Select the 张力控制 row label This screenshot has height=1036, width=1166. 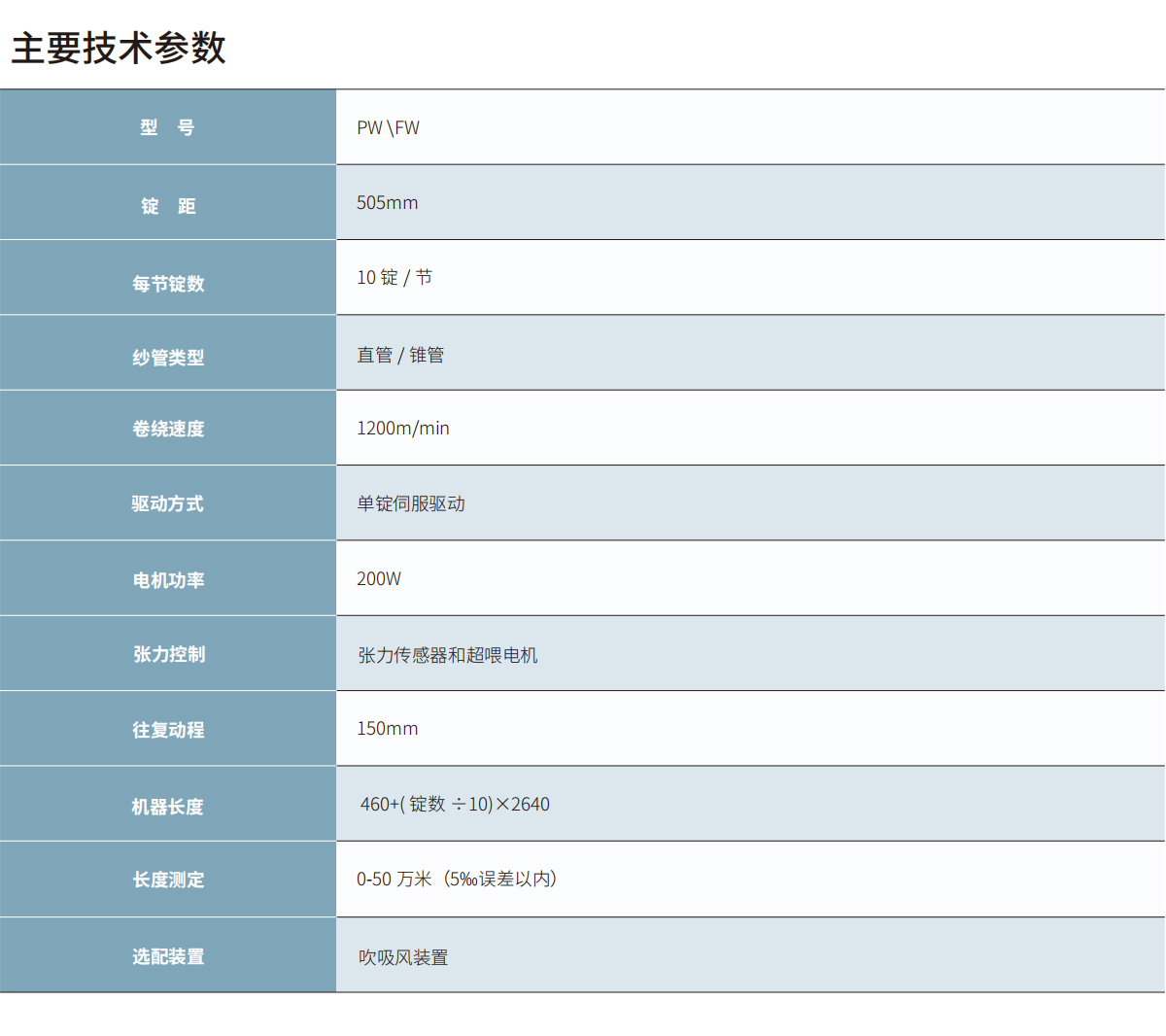167,653
